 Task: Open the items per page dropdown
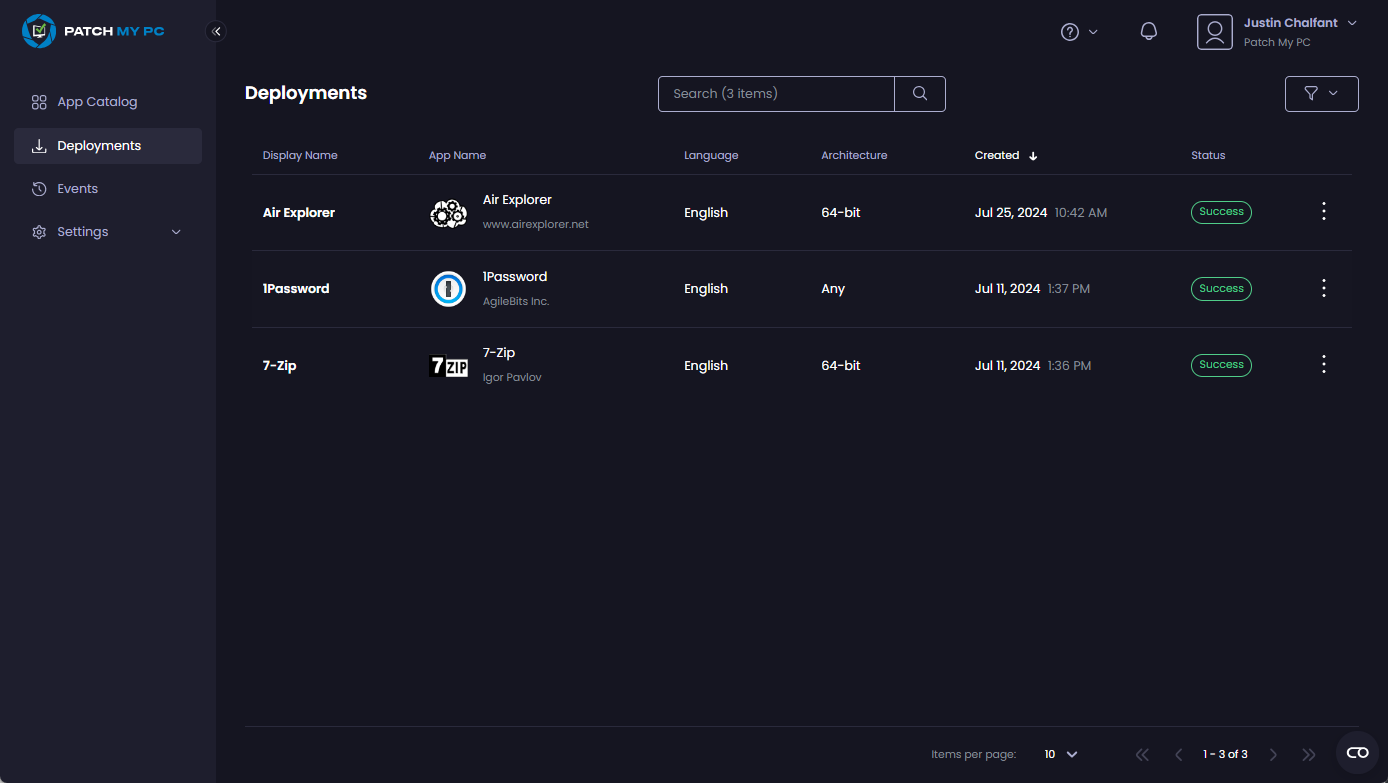pos(1058,754)
